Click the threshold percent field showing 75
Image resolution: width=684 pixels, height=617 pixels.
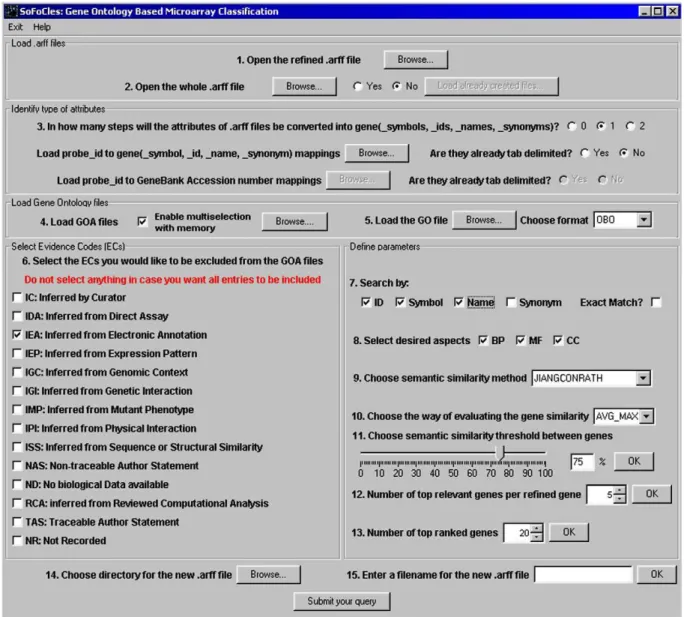click(582, 462)
